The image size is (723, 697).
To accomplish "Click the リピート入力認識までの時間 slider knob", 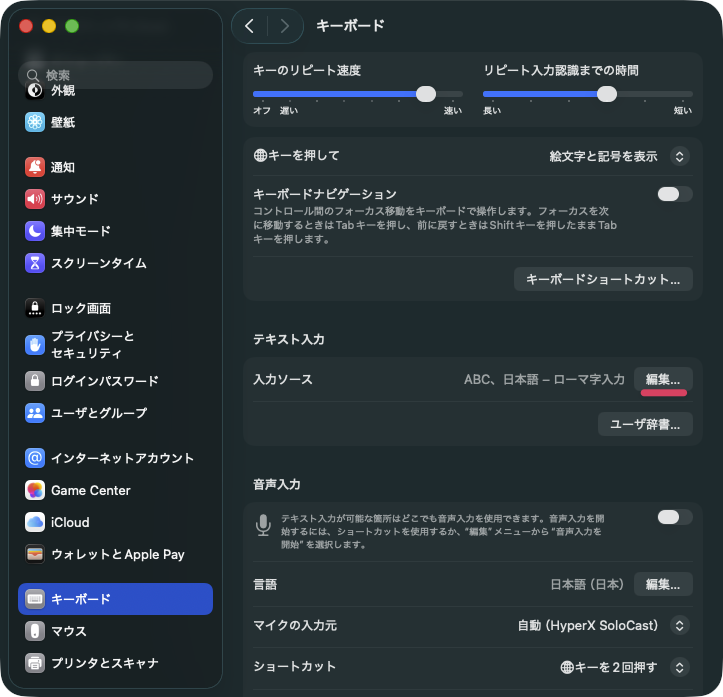I will click(607, 94).
